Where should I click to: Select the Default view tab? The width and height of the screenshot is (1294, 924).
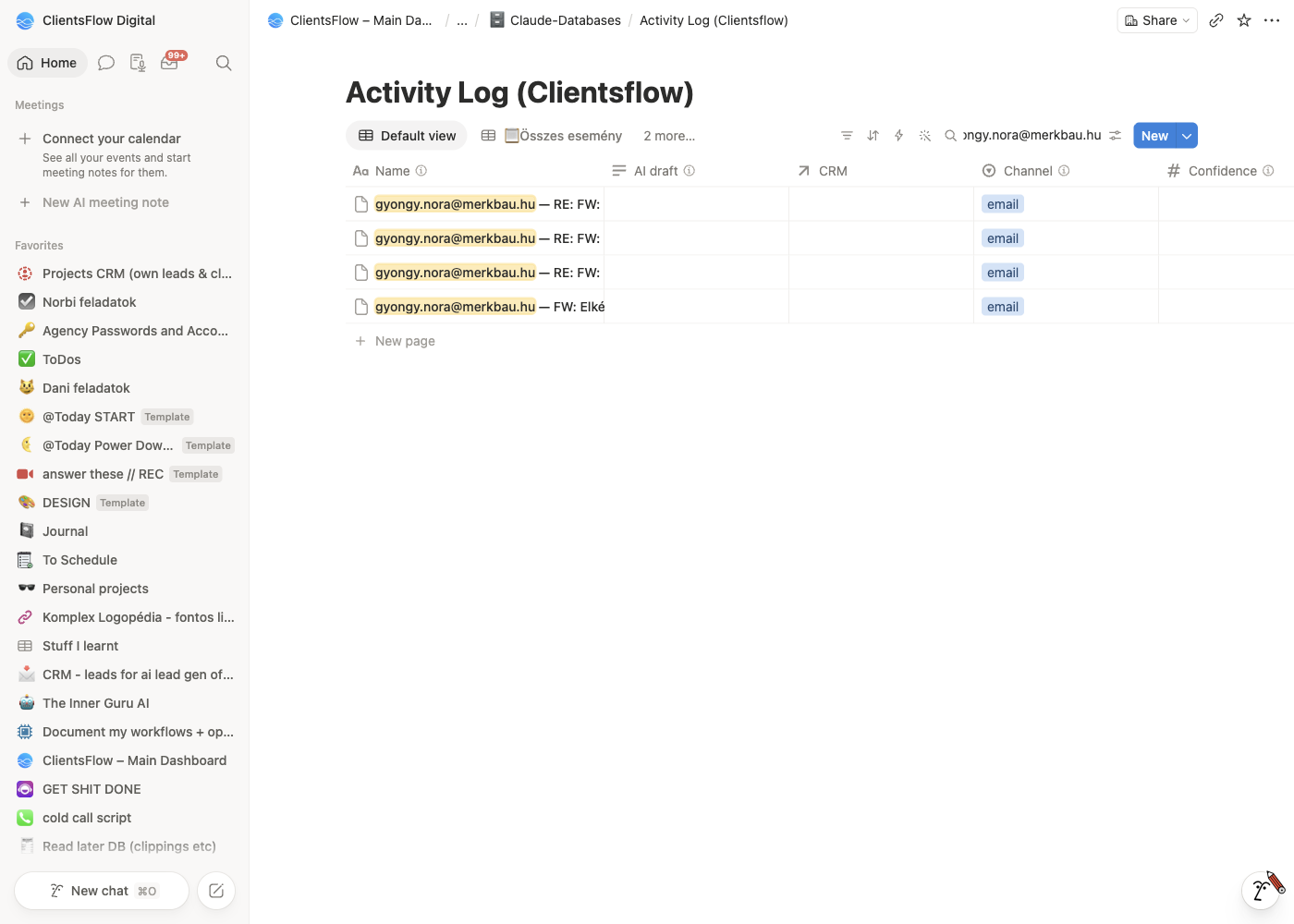point(407,136)
